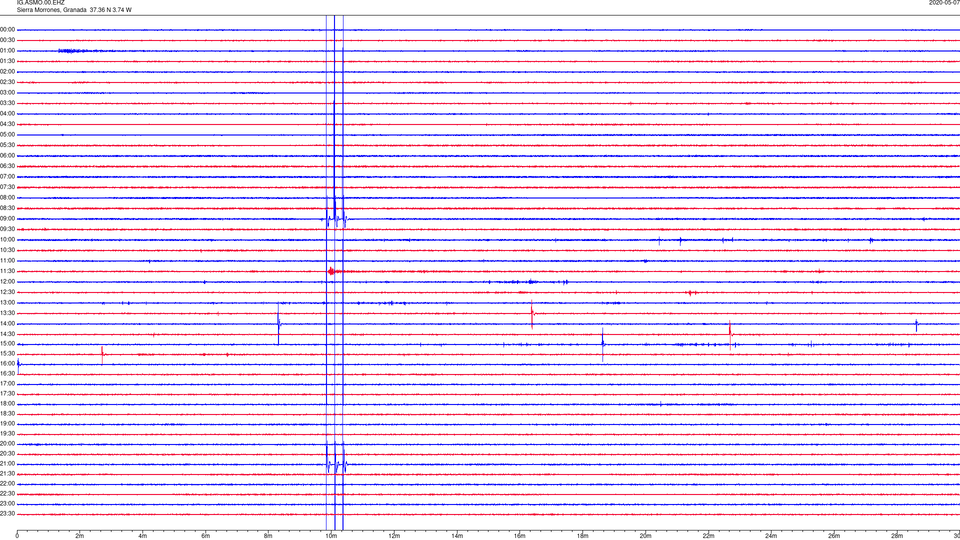Click the 2m tick label on bottom axis
This screenshot has width=960, height=540.
(x=80, y=536)
